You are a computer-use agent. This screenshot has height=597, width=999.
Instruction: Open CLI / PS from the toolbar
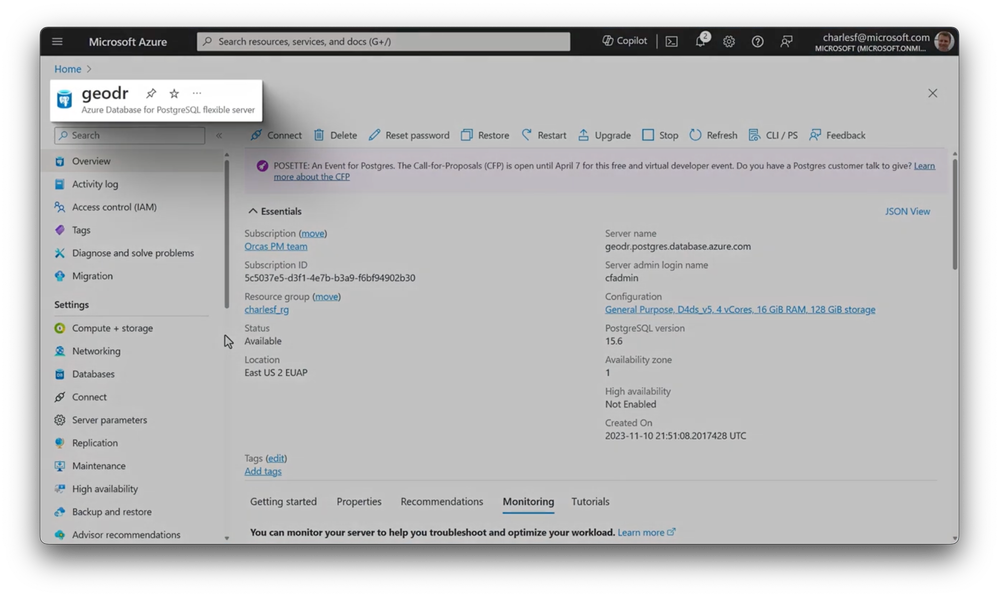(773, 135)
